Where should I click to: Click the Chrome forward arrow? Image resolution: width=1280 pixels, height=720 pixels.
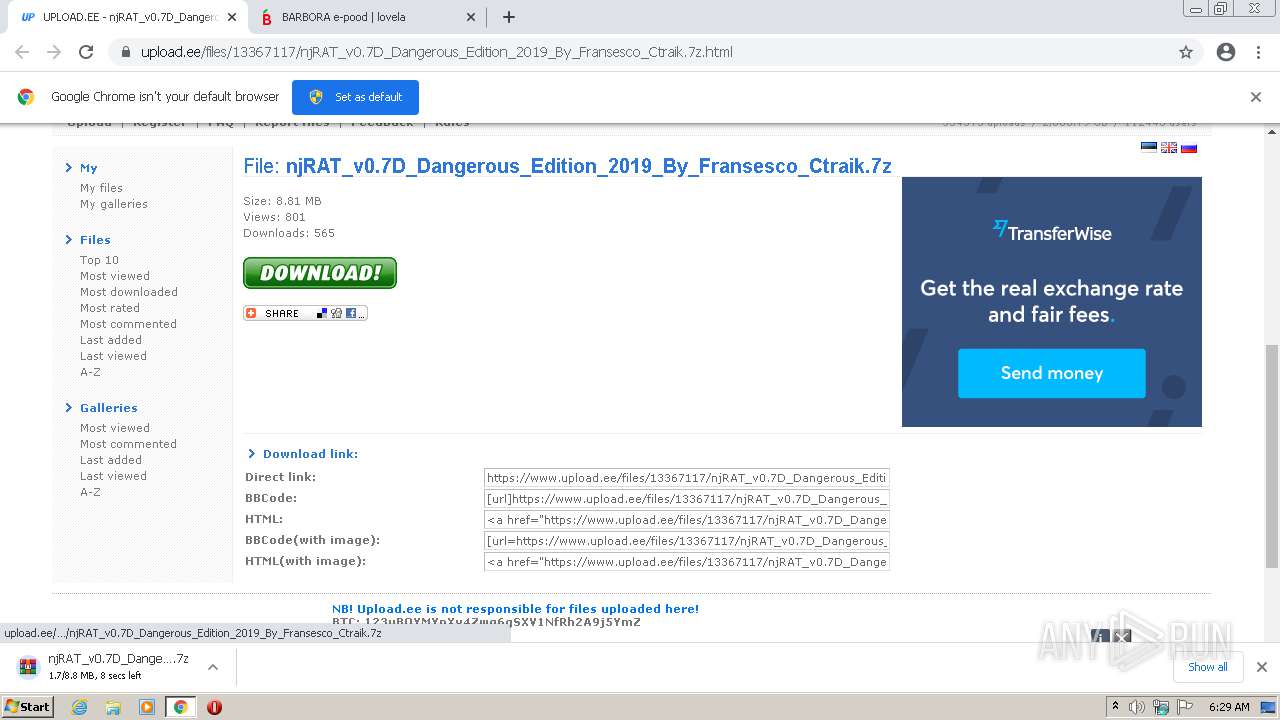[54, 52]
